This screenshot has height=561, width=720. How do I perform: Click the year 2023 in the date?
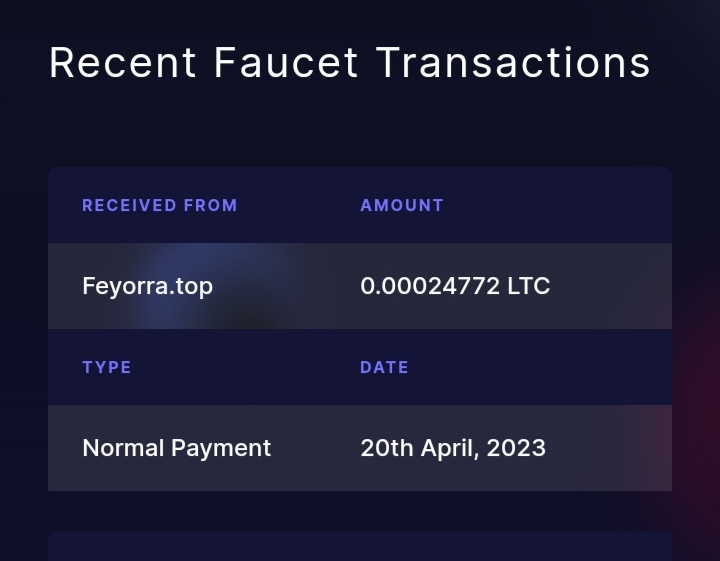click(x=517, y=448)
